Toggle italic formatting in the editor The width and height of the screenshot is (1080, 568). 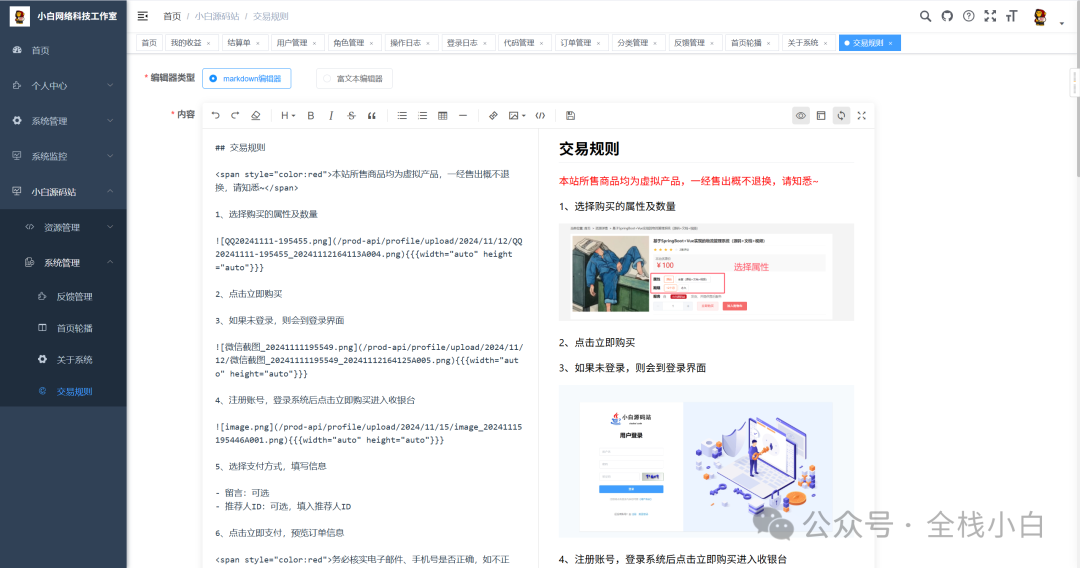pos(331,116)
